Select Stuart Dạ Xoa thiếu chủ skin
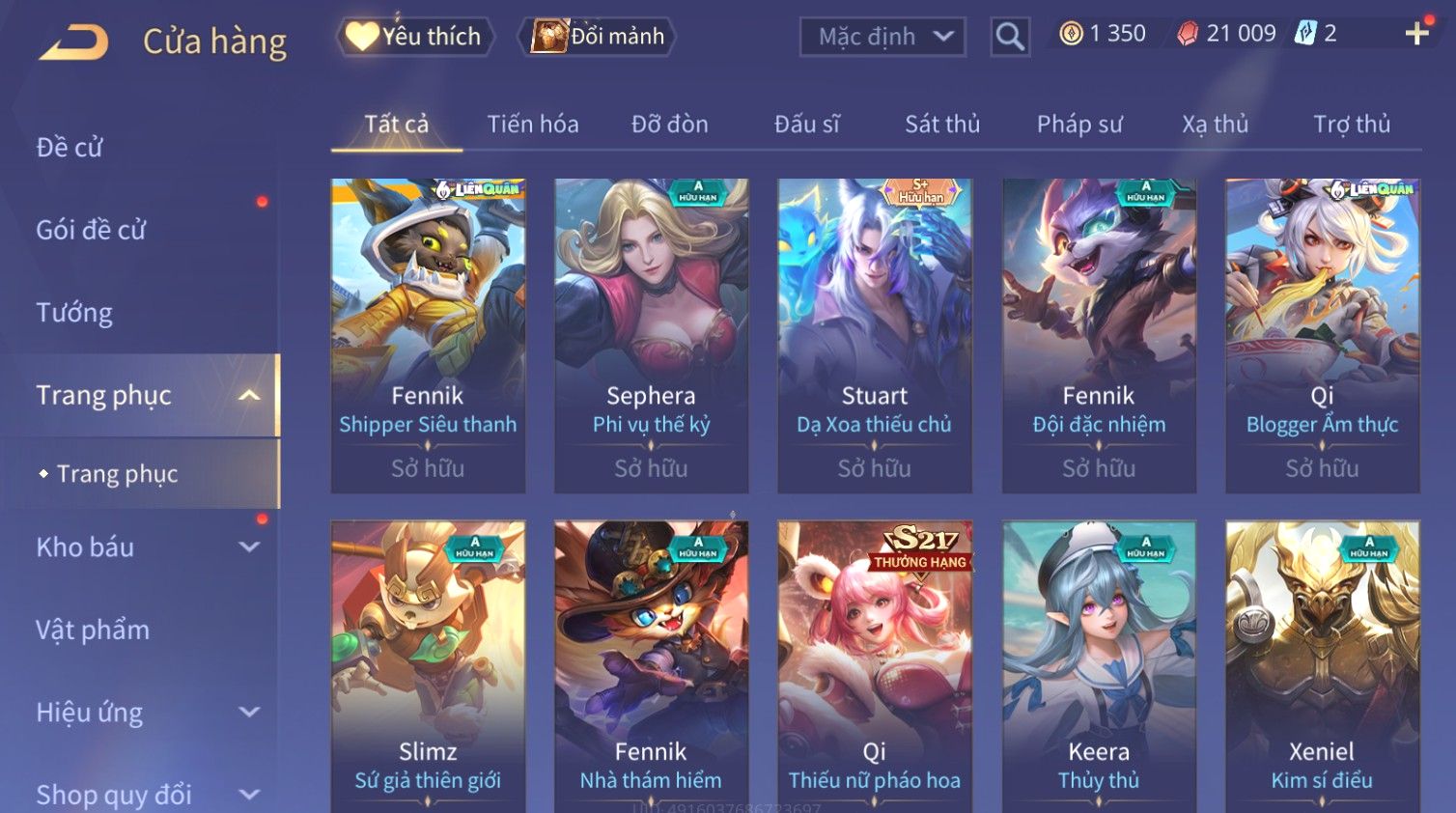The image size is (1456, 813). coord(875,335)
